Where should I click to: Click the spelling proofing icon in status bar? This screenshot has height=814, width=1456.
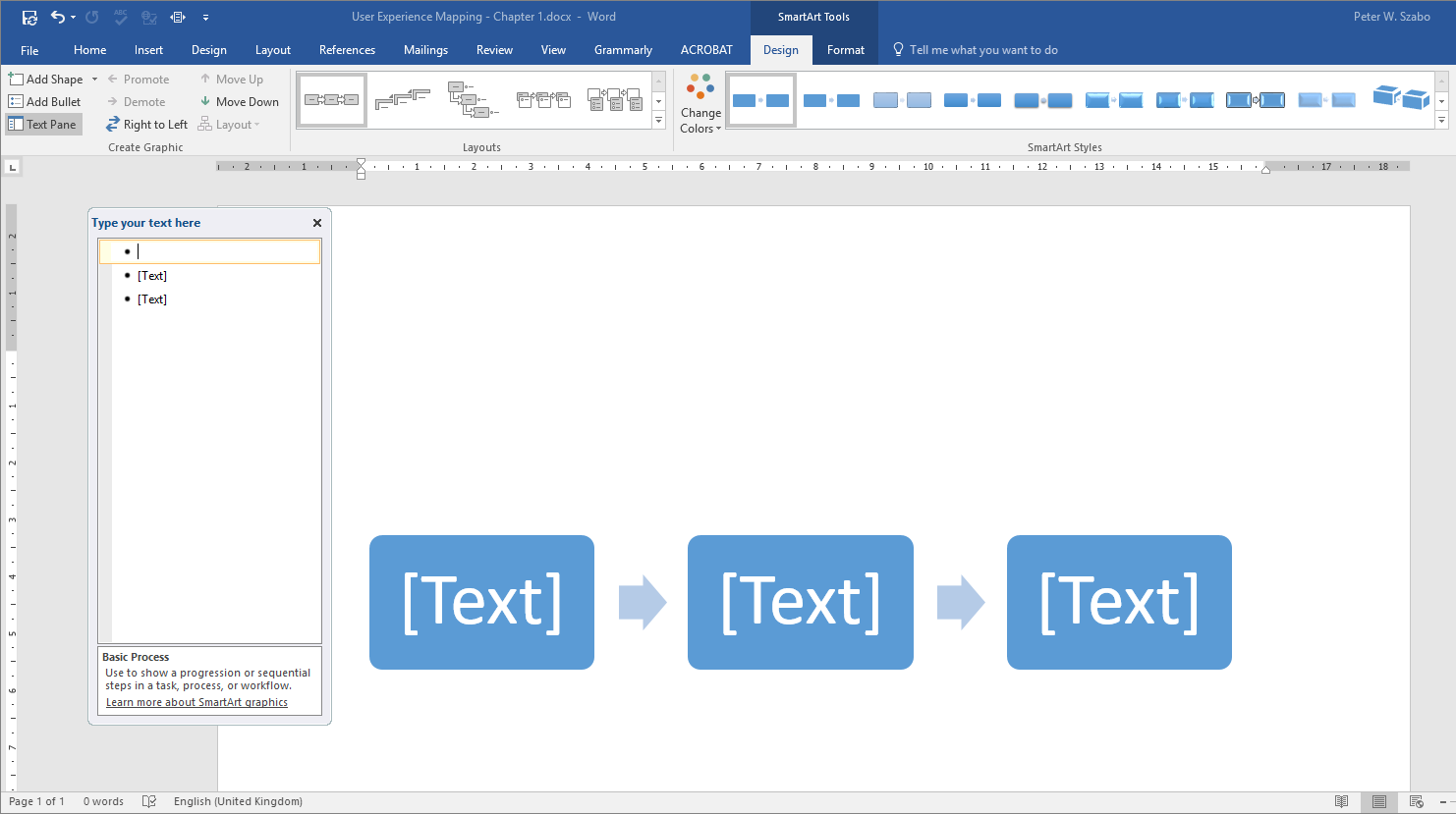pyautogui.click(x=149, y=801)
